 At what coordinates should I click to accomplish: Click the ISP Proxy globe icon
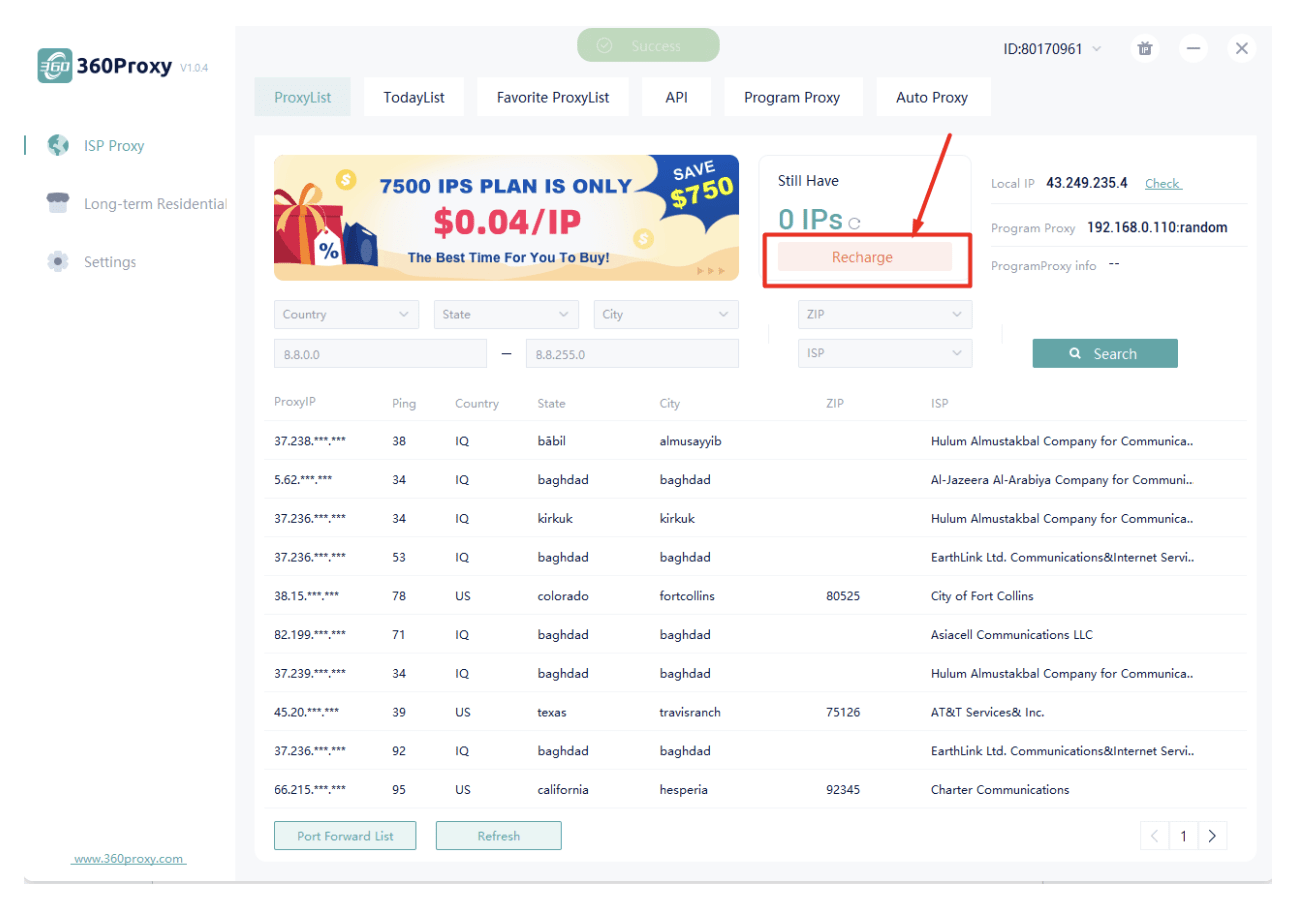[58, 146]
